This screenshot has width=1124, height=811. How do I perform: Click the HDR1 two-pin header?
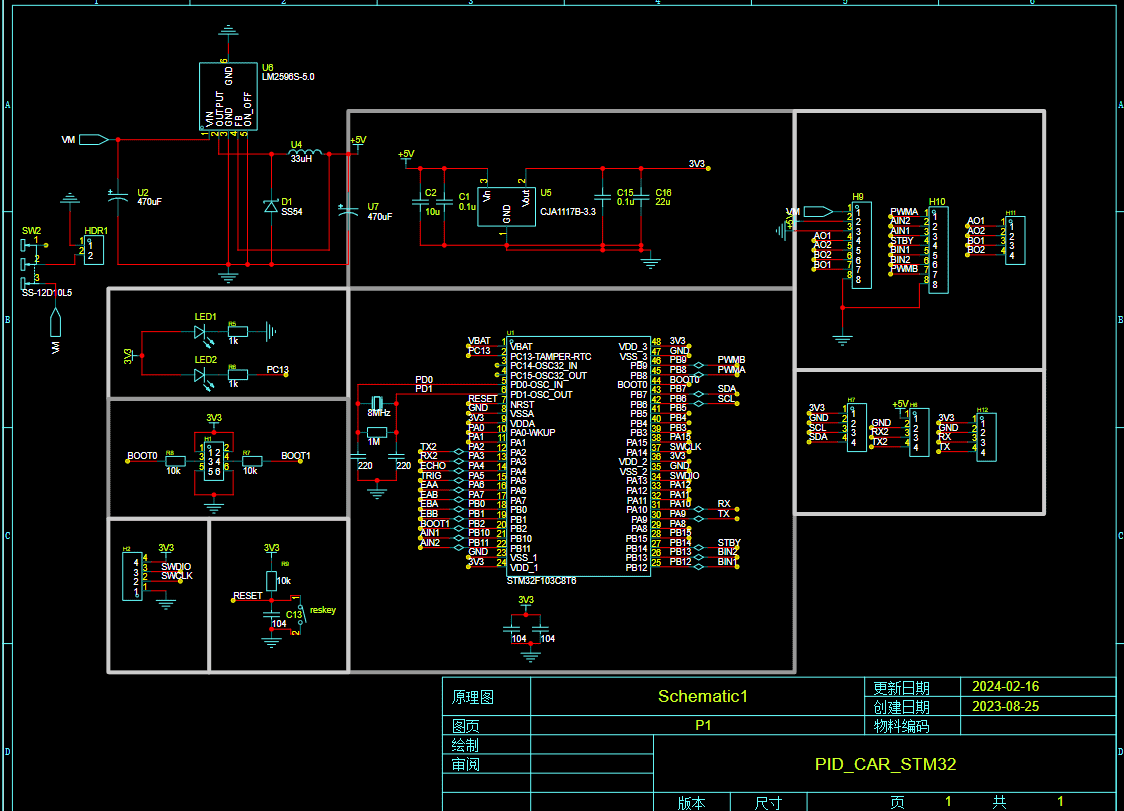pos(93,250)
